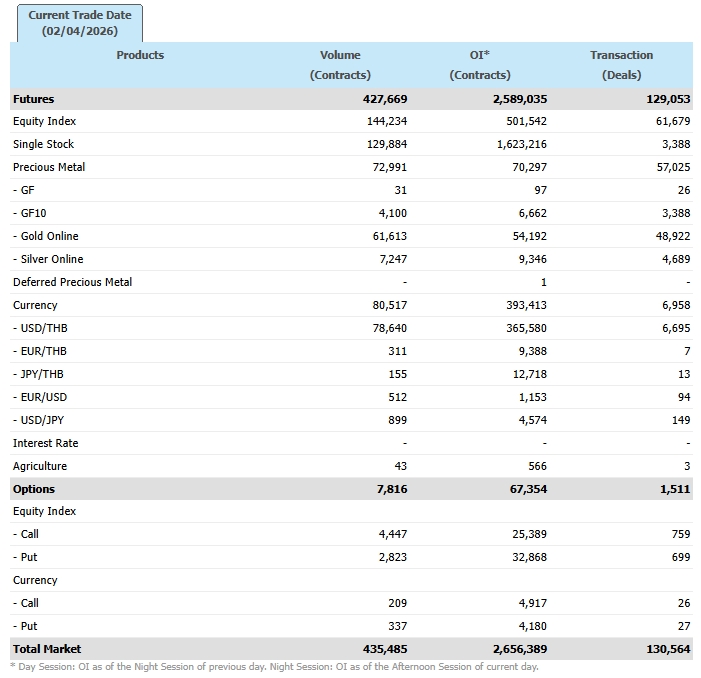Click the Options summary row label
Image resolution: width=701 pixels, height=678 pixels.
[34, 489]
